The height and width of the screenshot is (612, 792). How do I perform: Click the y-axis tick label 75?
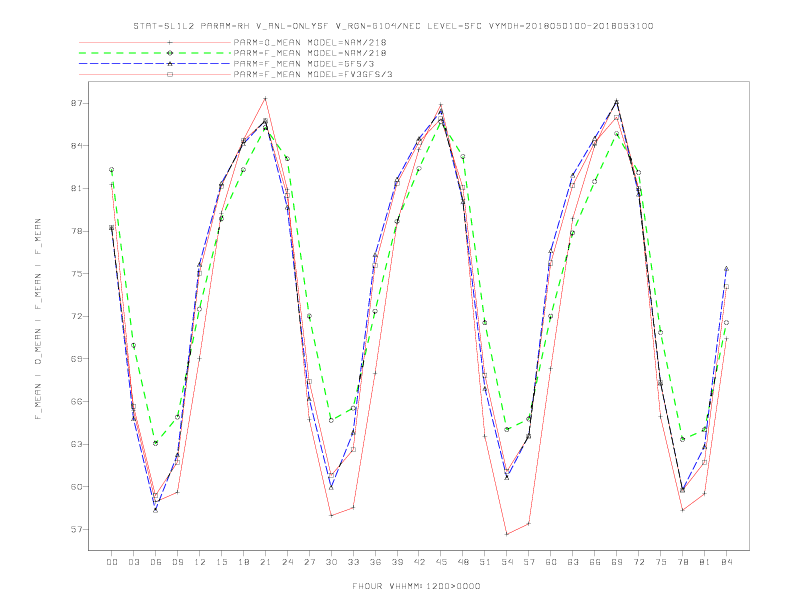click(75, 274)
